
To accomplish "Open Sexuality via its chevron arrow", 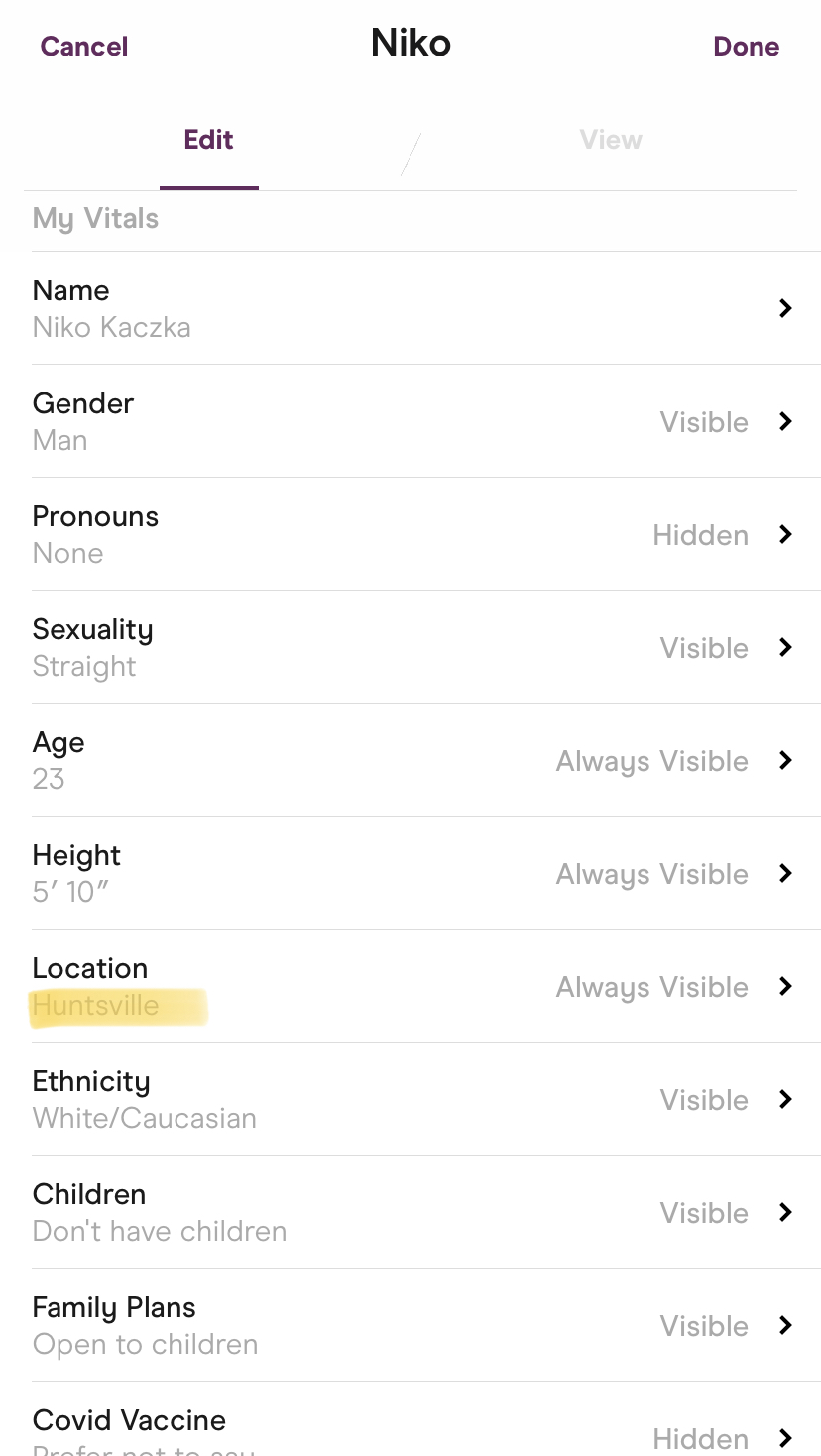I will pyautogui.click(x=785, y=647).
